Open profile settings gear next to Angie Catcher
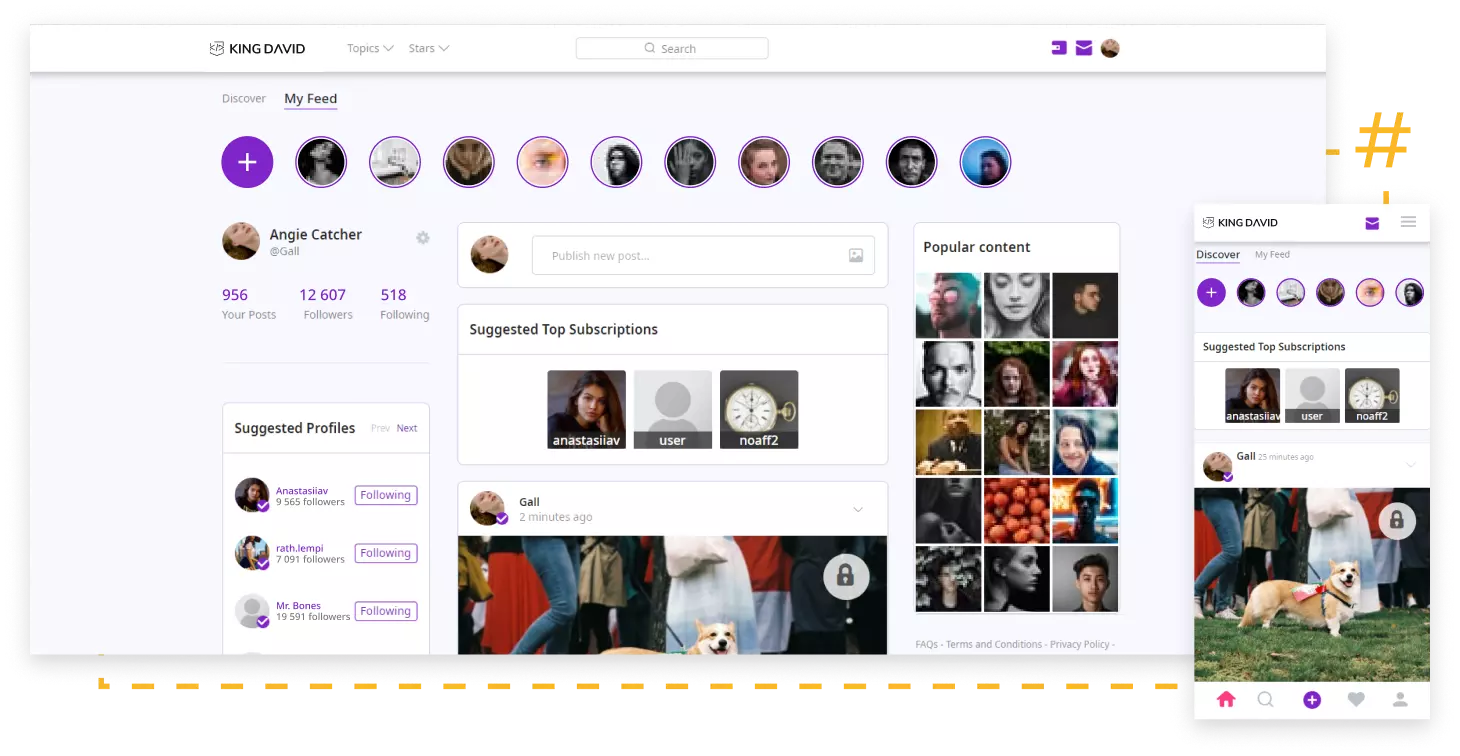 pyautogui.click(x=423, y=238)
